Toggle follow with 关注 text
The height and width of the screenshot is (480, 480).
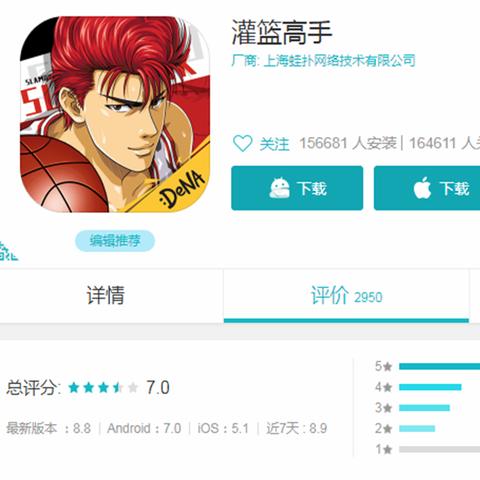274,144
